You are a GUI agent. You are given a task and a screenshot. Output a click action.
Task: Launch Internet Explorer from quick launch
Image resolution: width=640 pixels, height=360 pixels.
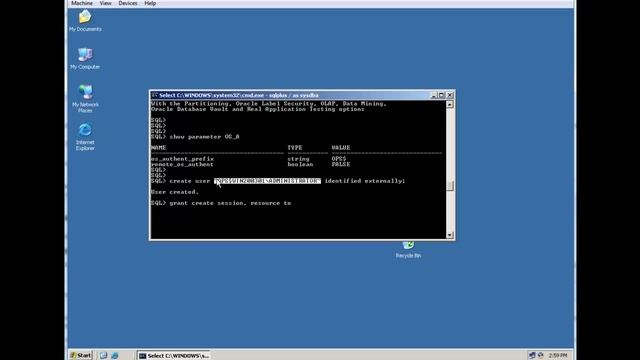[x=115, y=356]
